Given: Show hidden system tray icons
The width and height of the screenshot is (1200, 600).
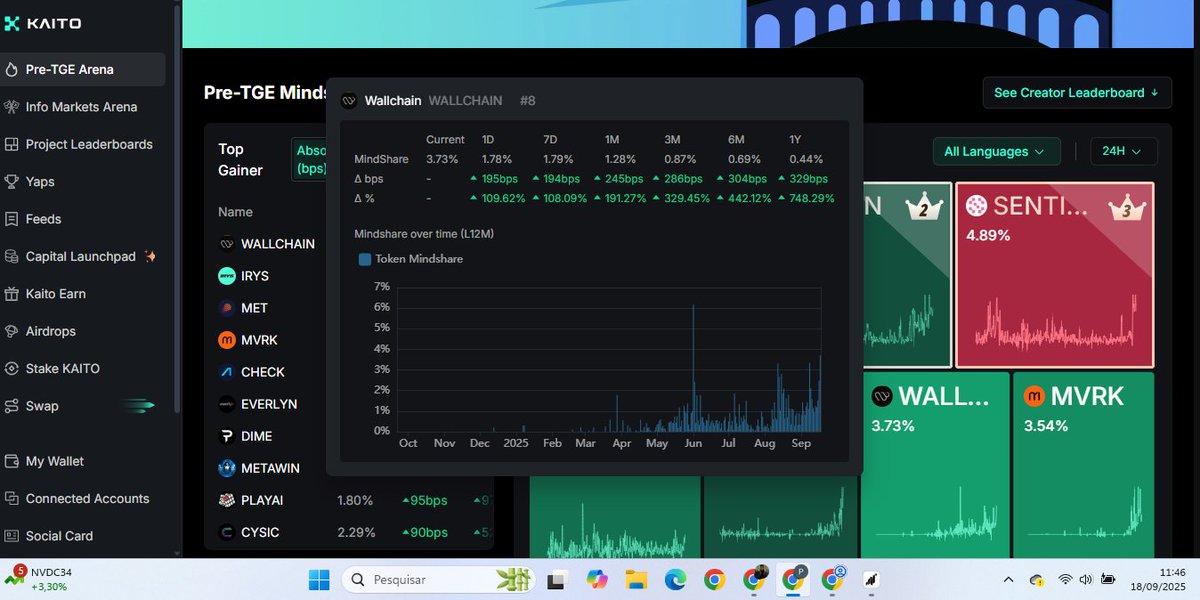Looking at the screenshot, I should [x=1008, y=579].
